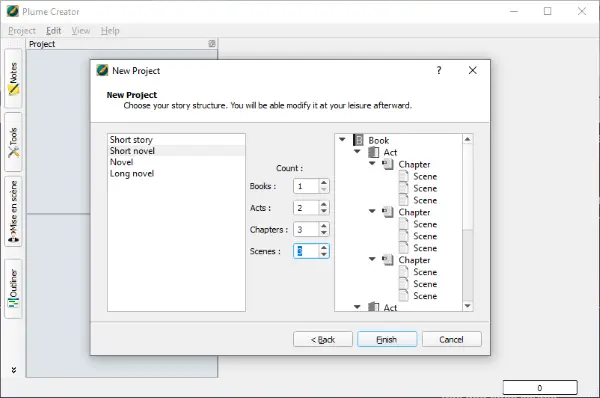Click the third Chapter icon in the tree
600x398 pixels.
click(388, 260)
